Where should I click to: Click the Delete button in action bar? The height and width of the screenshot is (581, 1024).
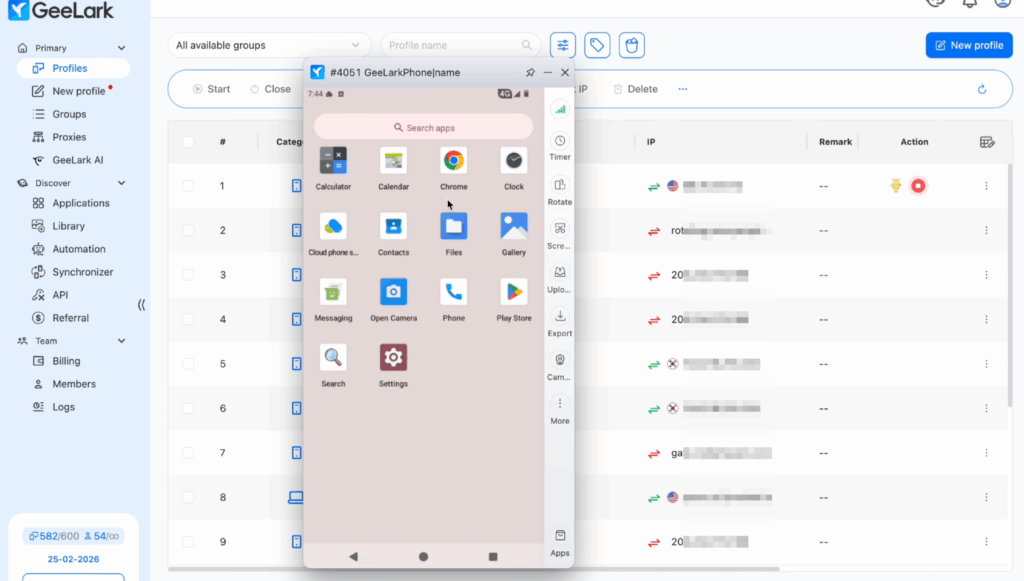[x=635, y=89]
